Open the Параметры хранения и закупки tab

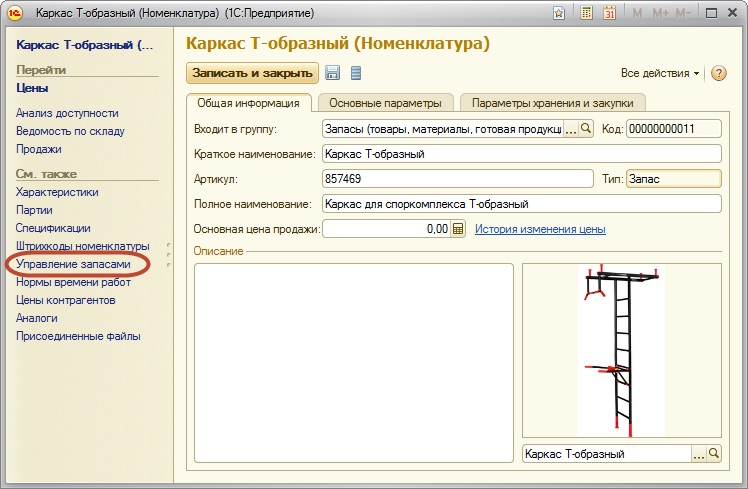552,103
